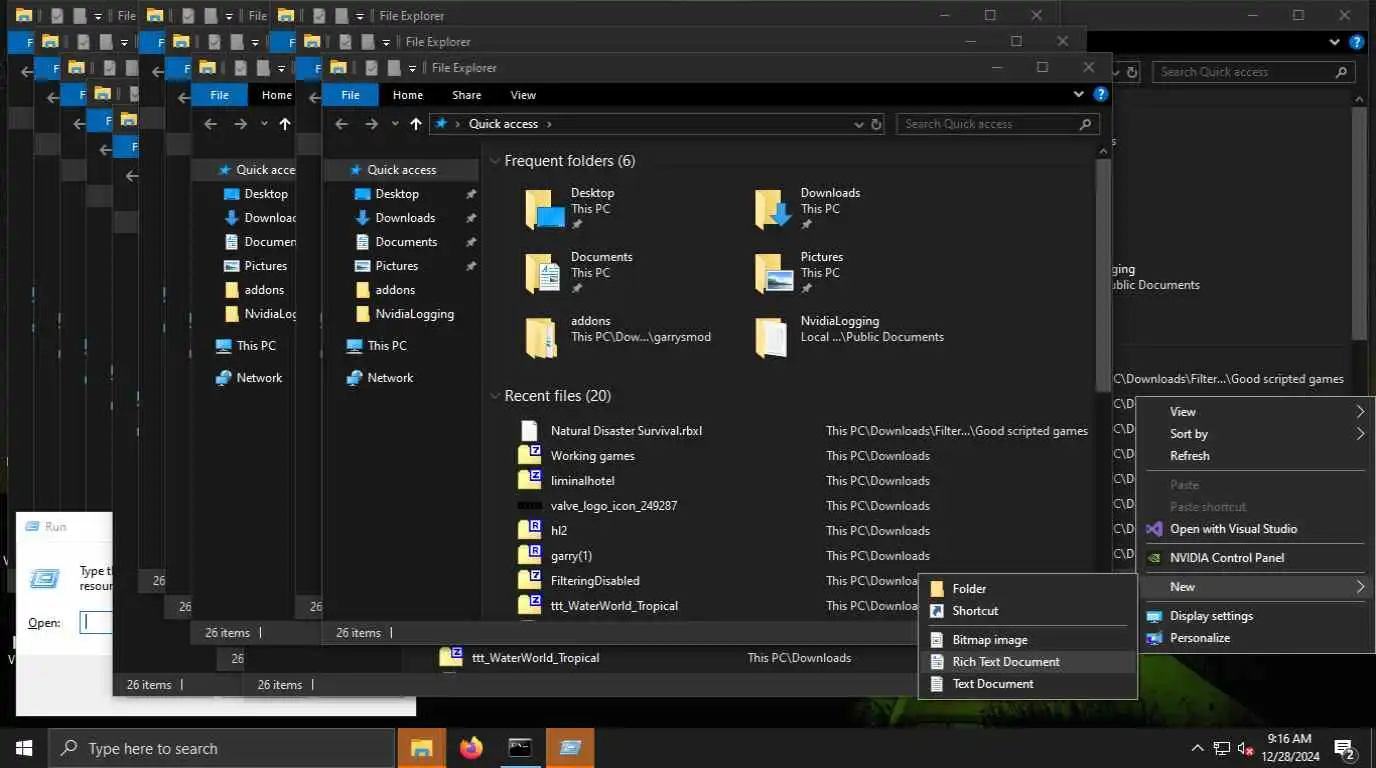Viewport: 1376px width, 768px height.
Task: Choose Personalize from the context menu
Action: (x=1256, y=638)
